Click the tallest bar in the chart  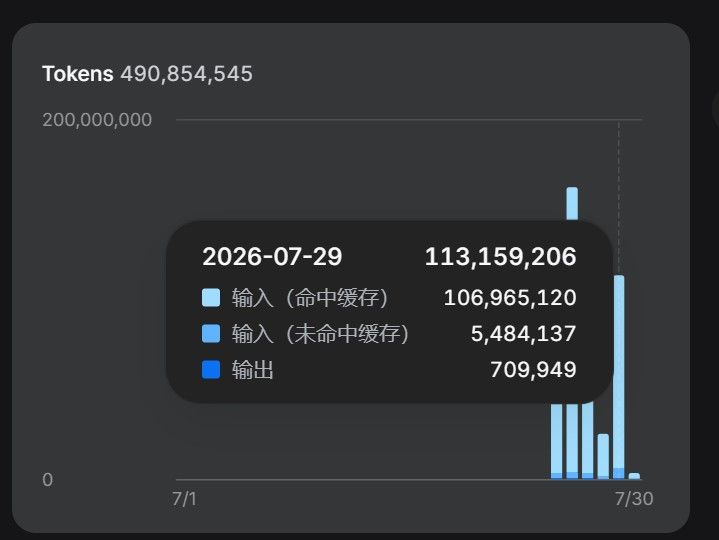click(572, 204)
